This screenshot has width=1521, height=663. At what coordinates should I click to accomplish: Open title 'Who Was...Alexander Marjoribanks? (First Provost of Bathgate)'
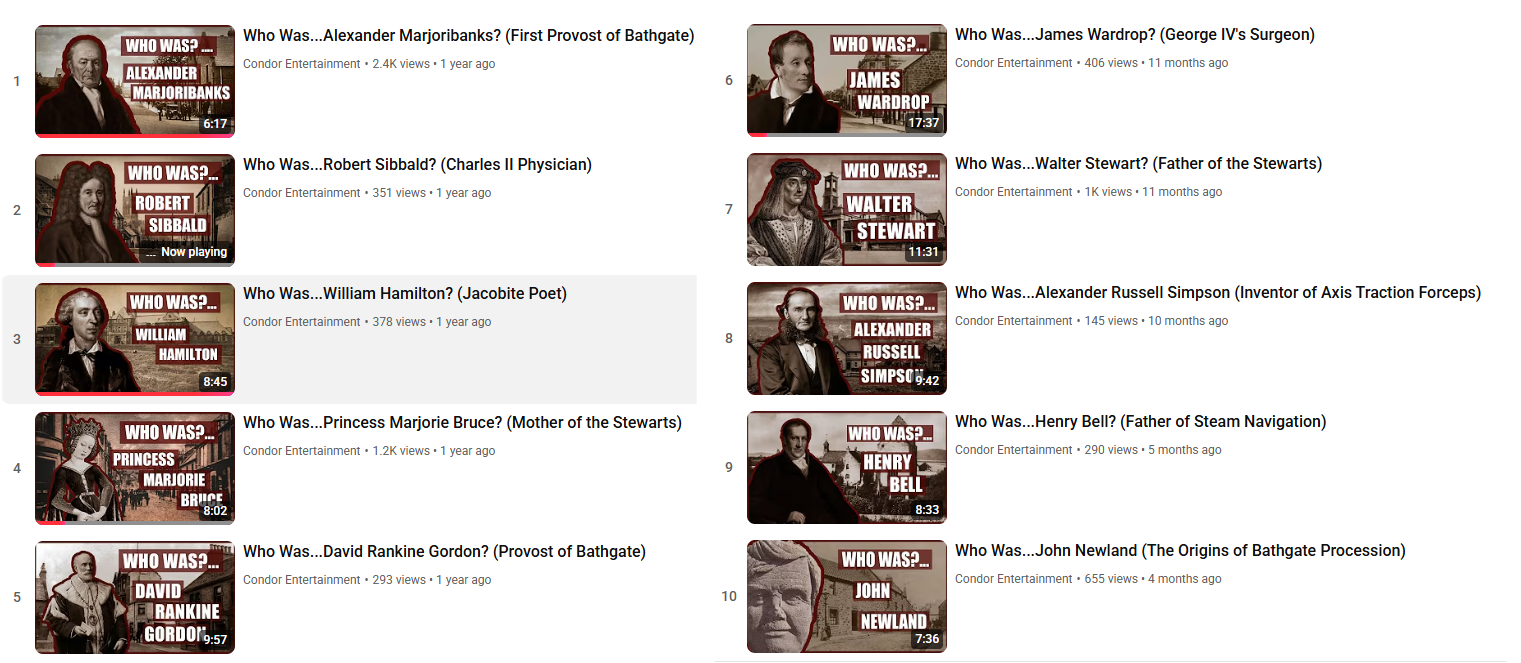pyautogui.click(x=469, y=36)
